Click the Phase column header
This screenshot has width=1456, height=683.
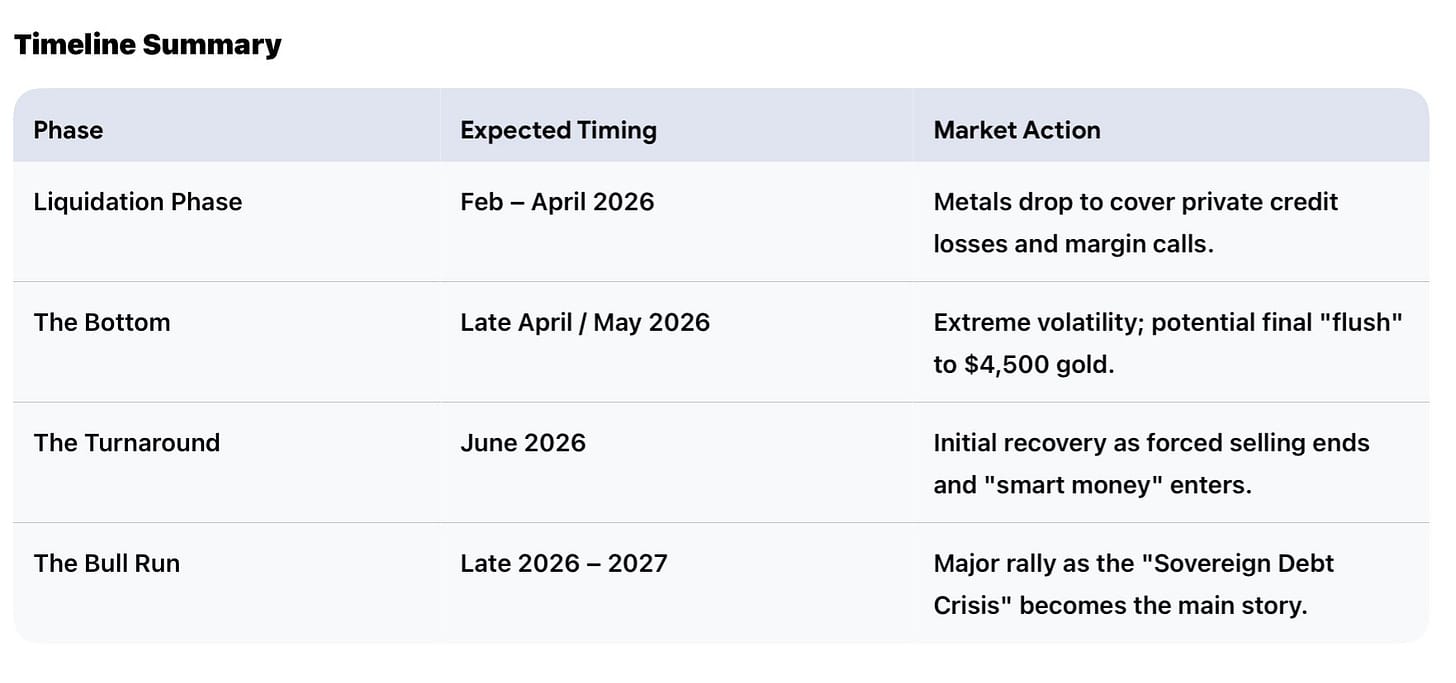coord(68,130)
